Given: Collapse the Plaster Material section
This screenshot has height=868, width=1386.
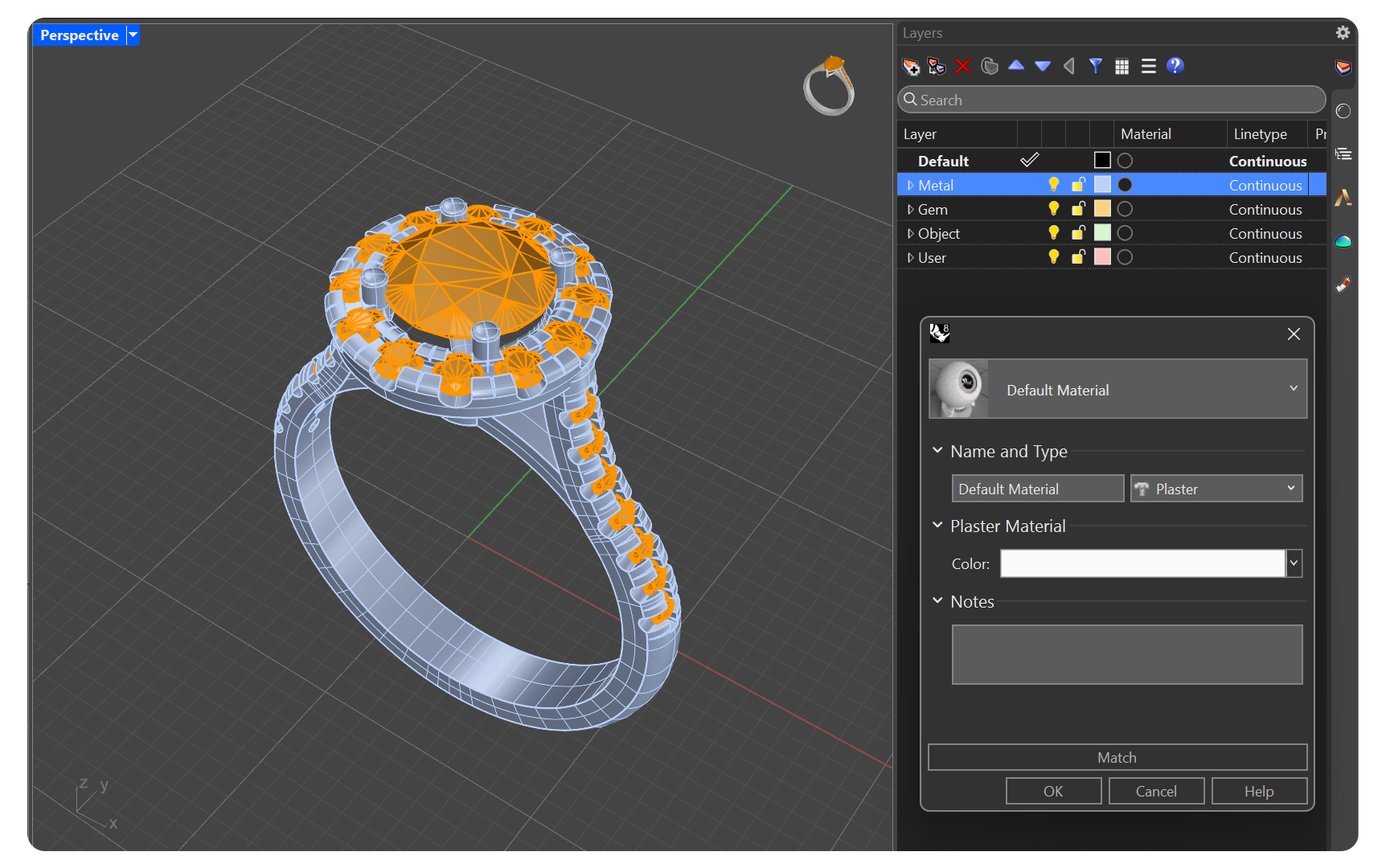Looking at the screenshot, I should tap(937, 526).
